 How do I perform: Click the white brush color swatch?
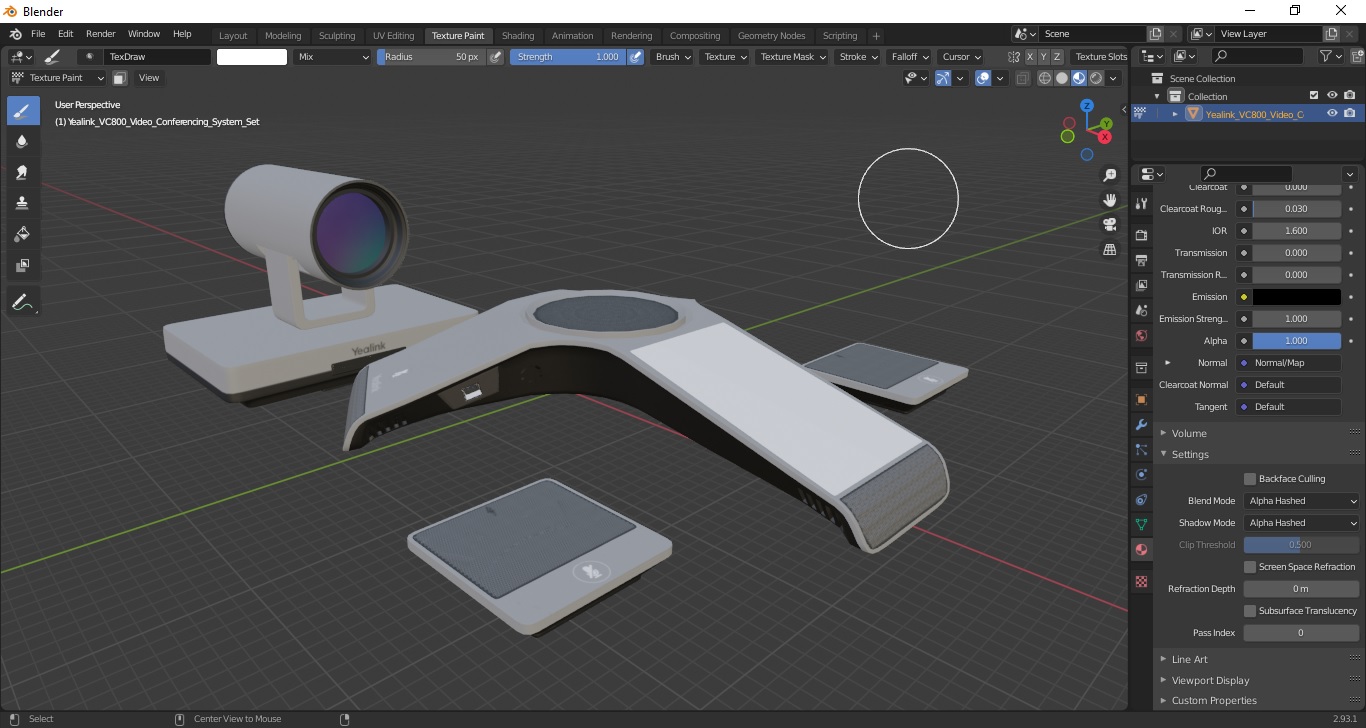click(252, 57)
